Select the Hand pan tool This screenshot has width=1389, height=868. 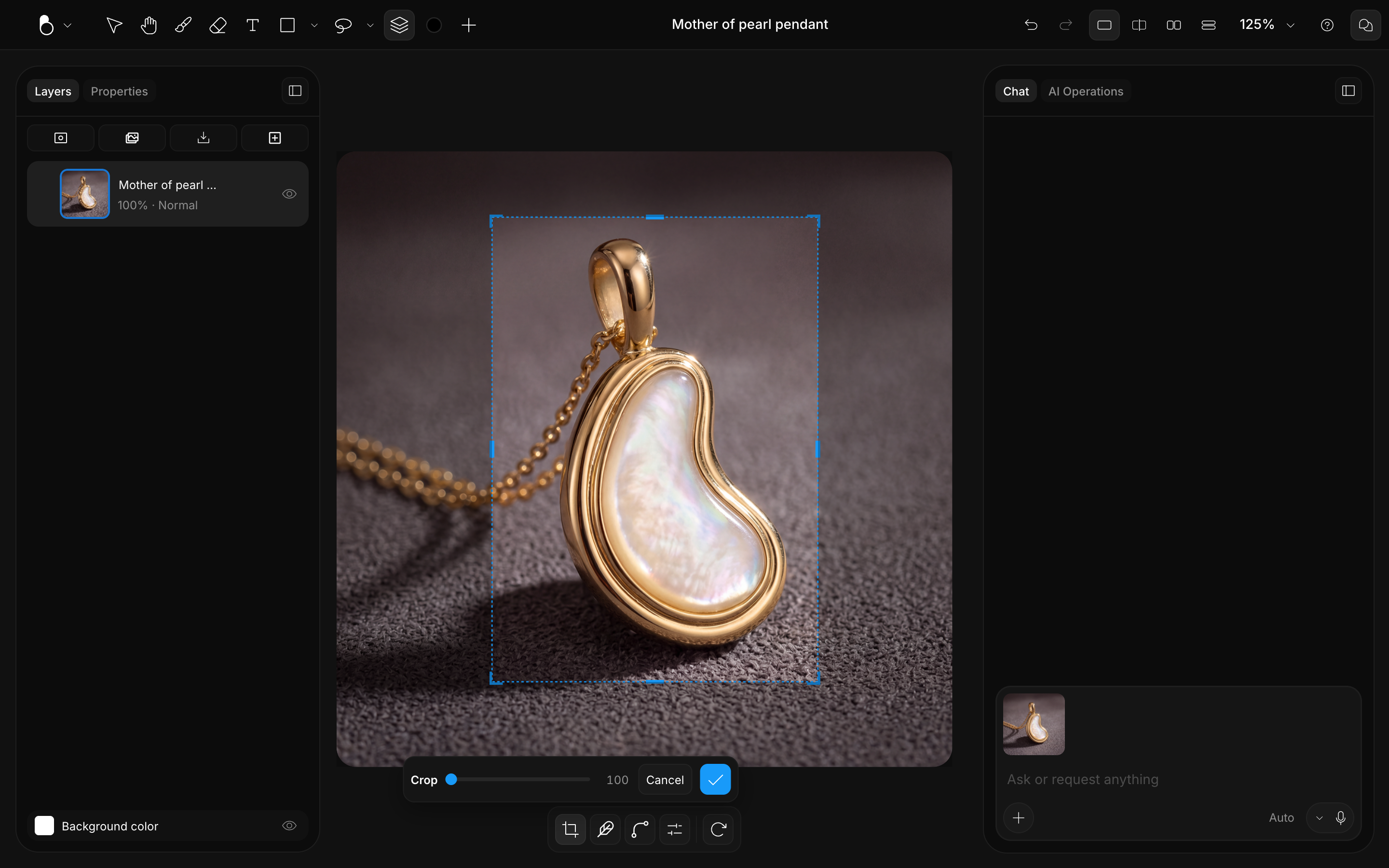pos(149,25)
